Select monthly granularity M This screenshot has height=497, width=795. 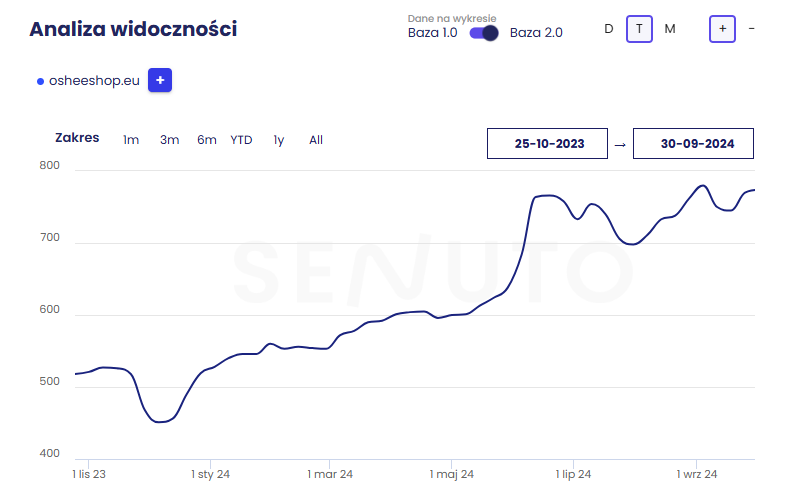click(670, 29)
